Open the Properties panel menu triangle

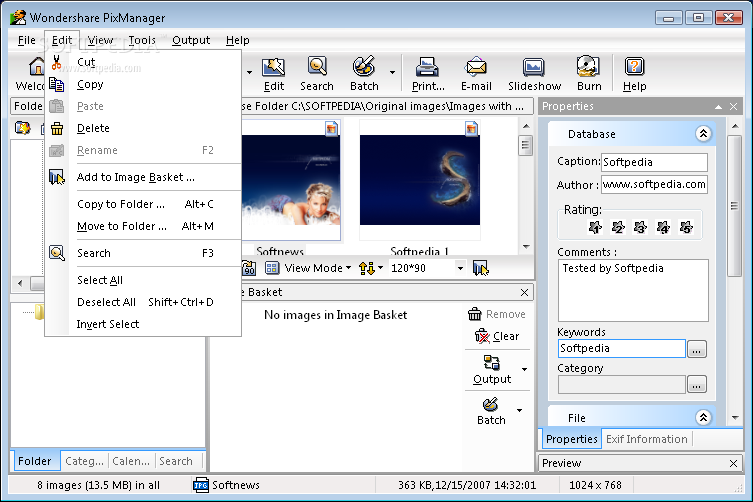[718, 107]
